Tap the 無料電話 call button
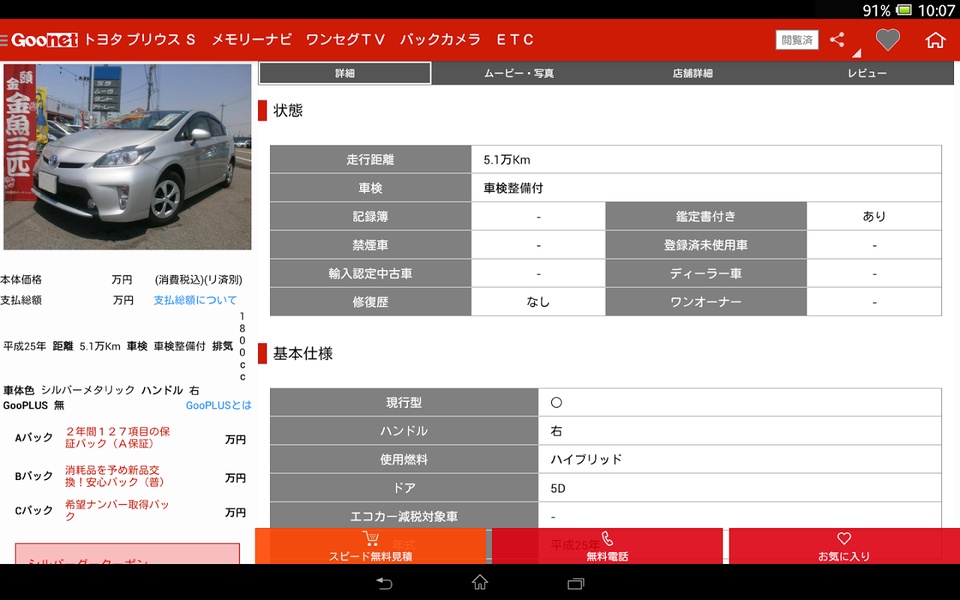The image size is (960, 600). tap(607, 546)
